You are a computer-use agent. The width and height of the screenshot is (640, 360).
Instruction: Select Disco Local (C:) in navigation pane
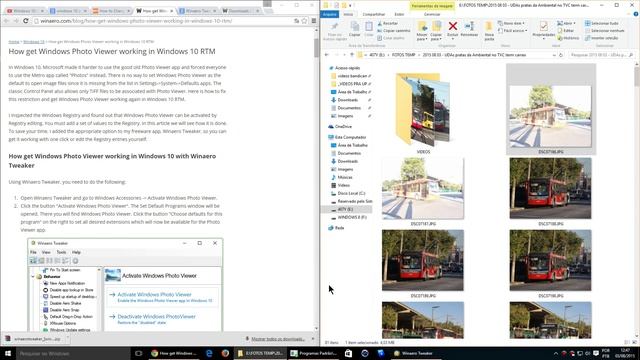[351, 193]
